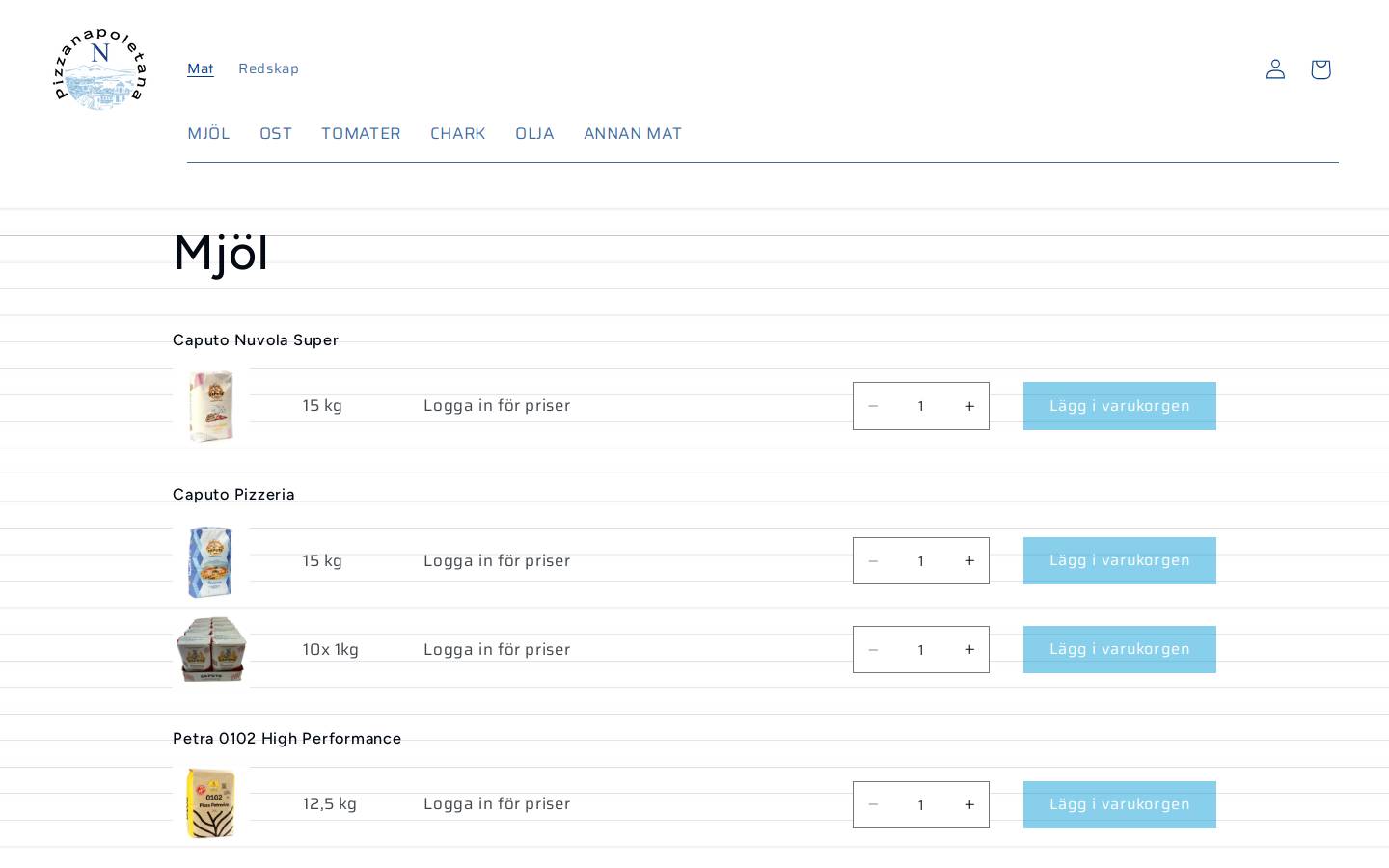The image size is (1389, 868).
Task: Click quantity field for Caputo Pizzeria 15 kg
Action: pos(921,560)
